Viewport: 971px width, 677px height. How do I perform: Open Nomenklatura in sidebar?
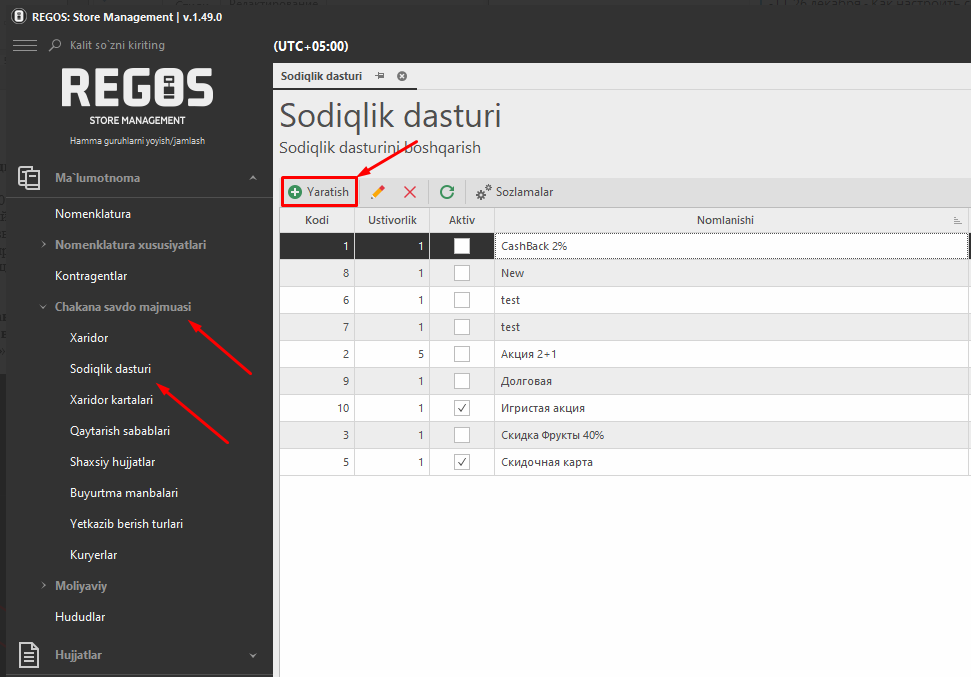(x=93, y=214)
